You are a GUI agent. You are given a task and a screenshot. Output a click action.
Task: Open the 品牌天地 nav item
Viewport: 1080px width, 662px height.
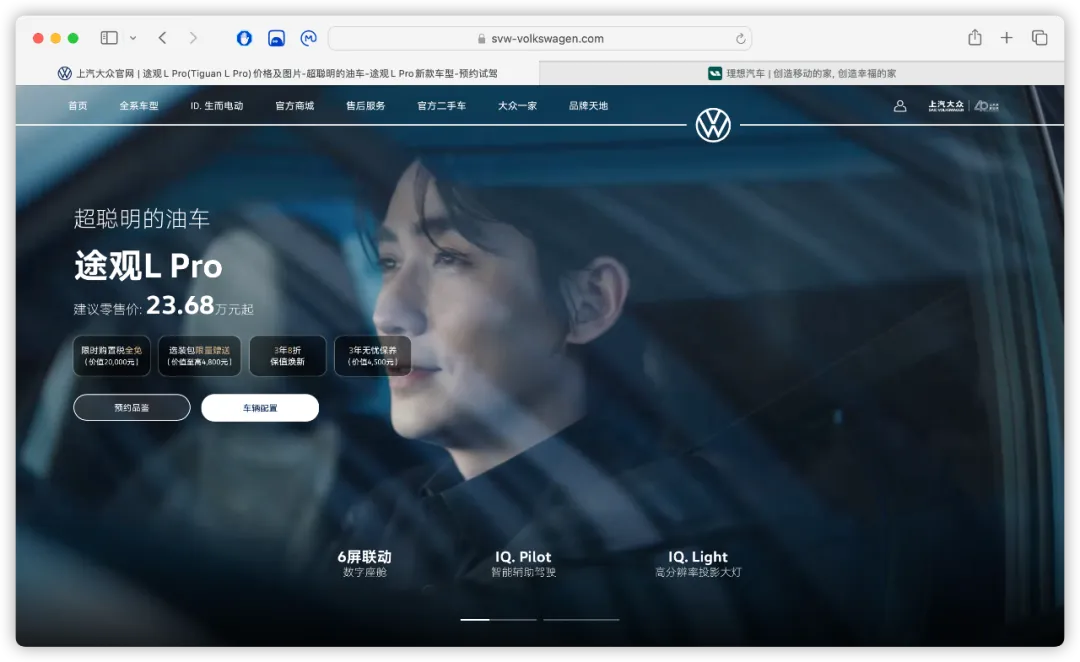pos(588,105)
